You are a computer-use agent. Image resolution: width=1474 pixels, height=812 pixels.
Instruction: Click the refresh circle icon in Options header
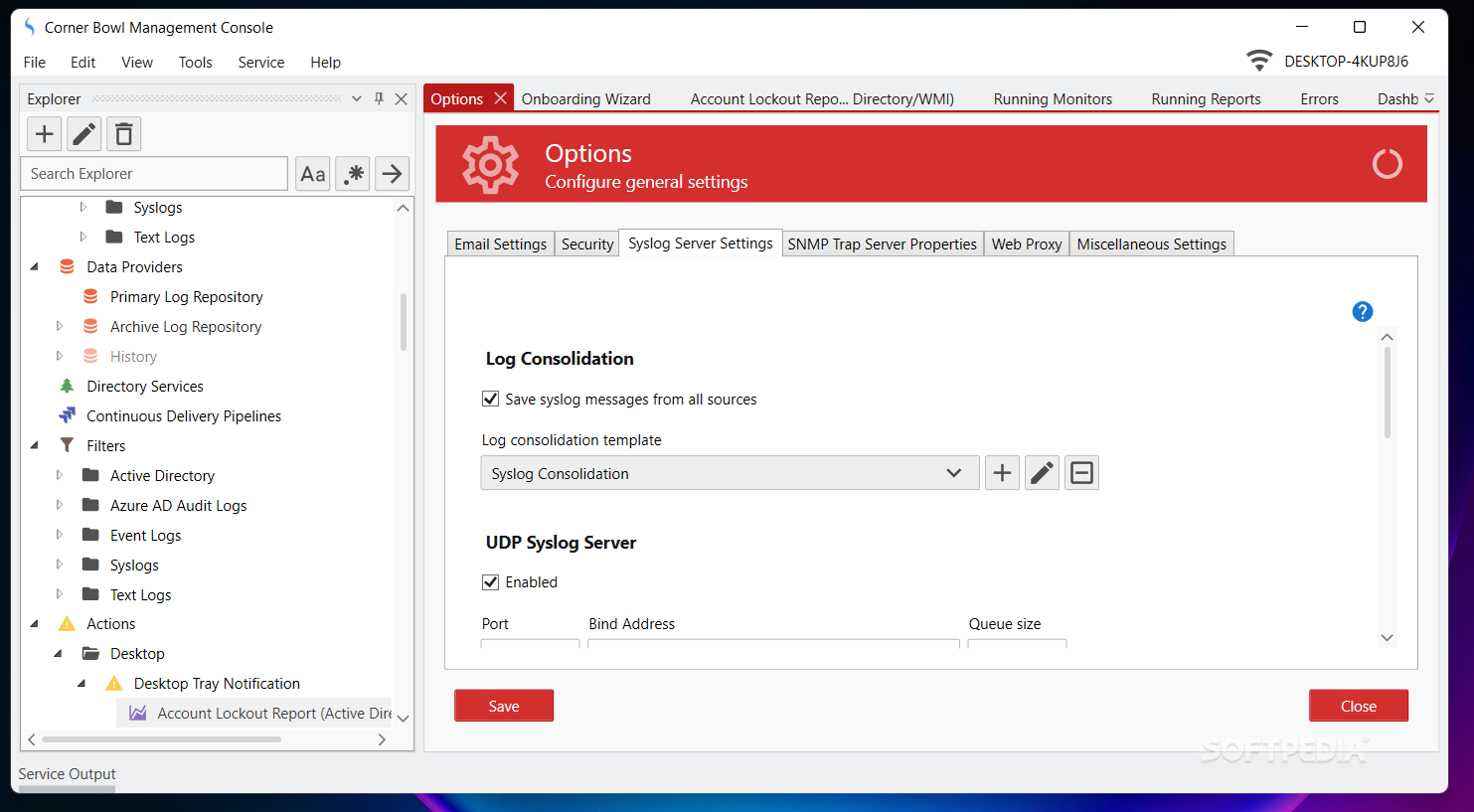click(1388, 164)
